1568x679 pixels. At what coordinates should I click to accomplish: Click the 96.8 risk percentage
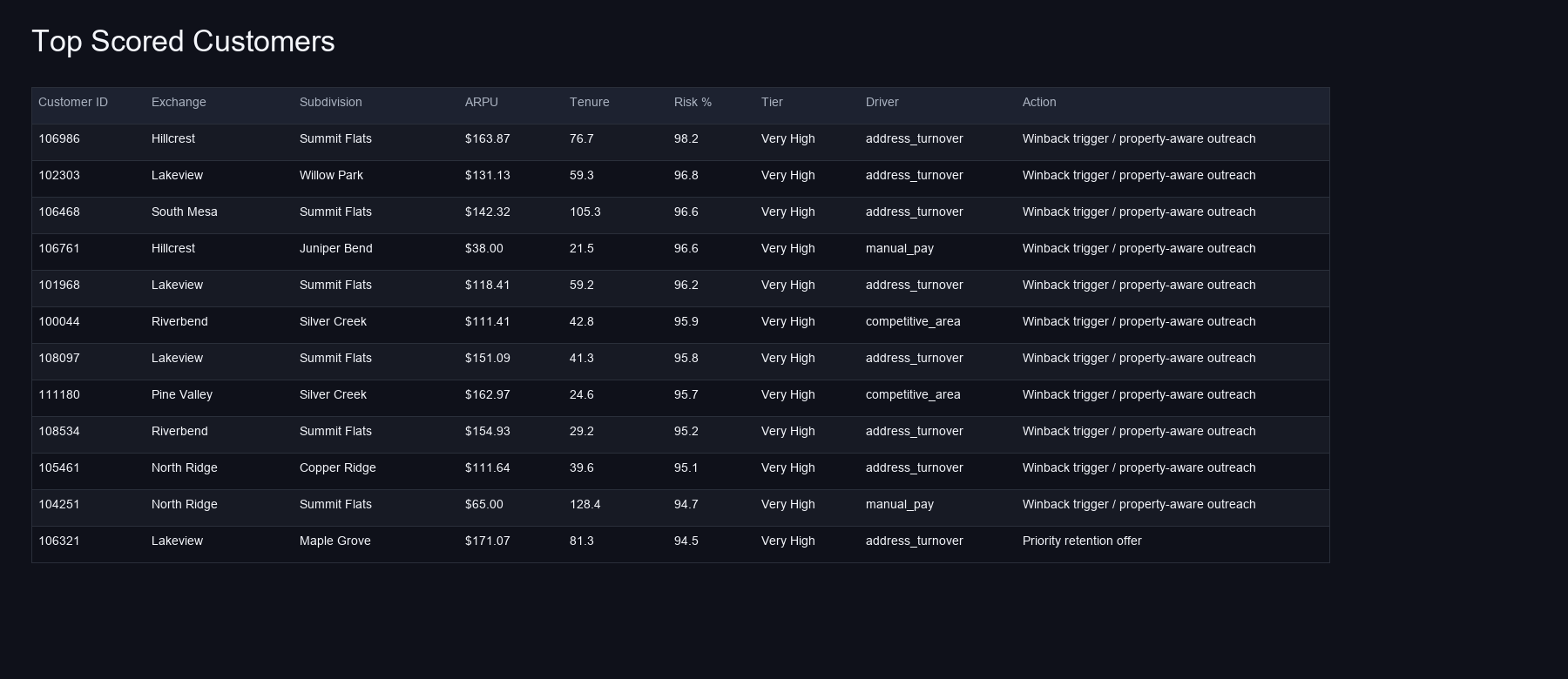(x=686, y=175)
